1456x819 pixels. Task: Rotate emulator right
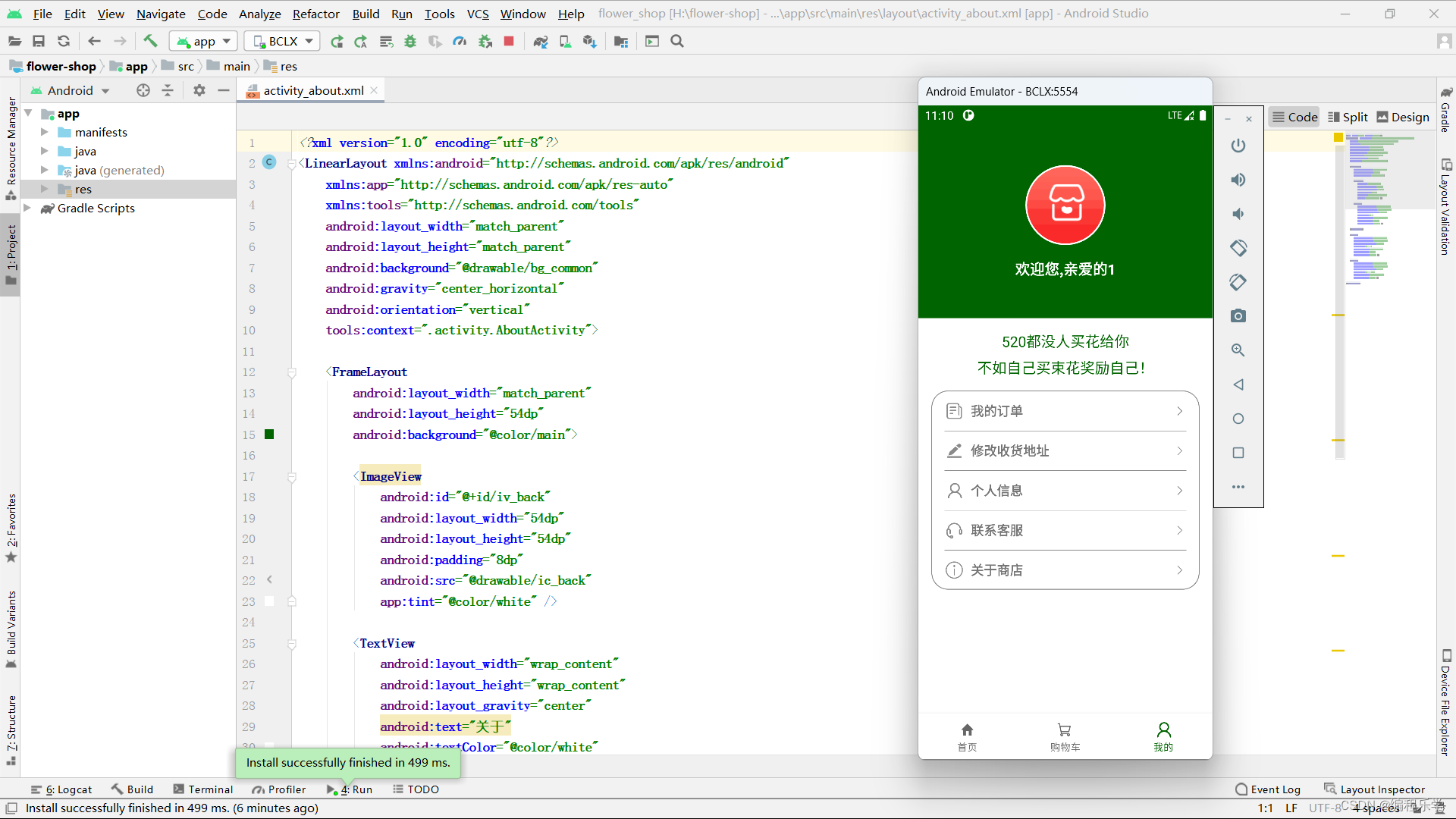(x=1238, y=282)
